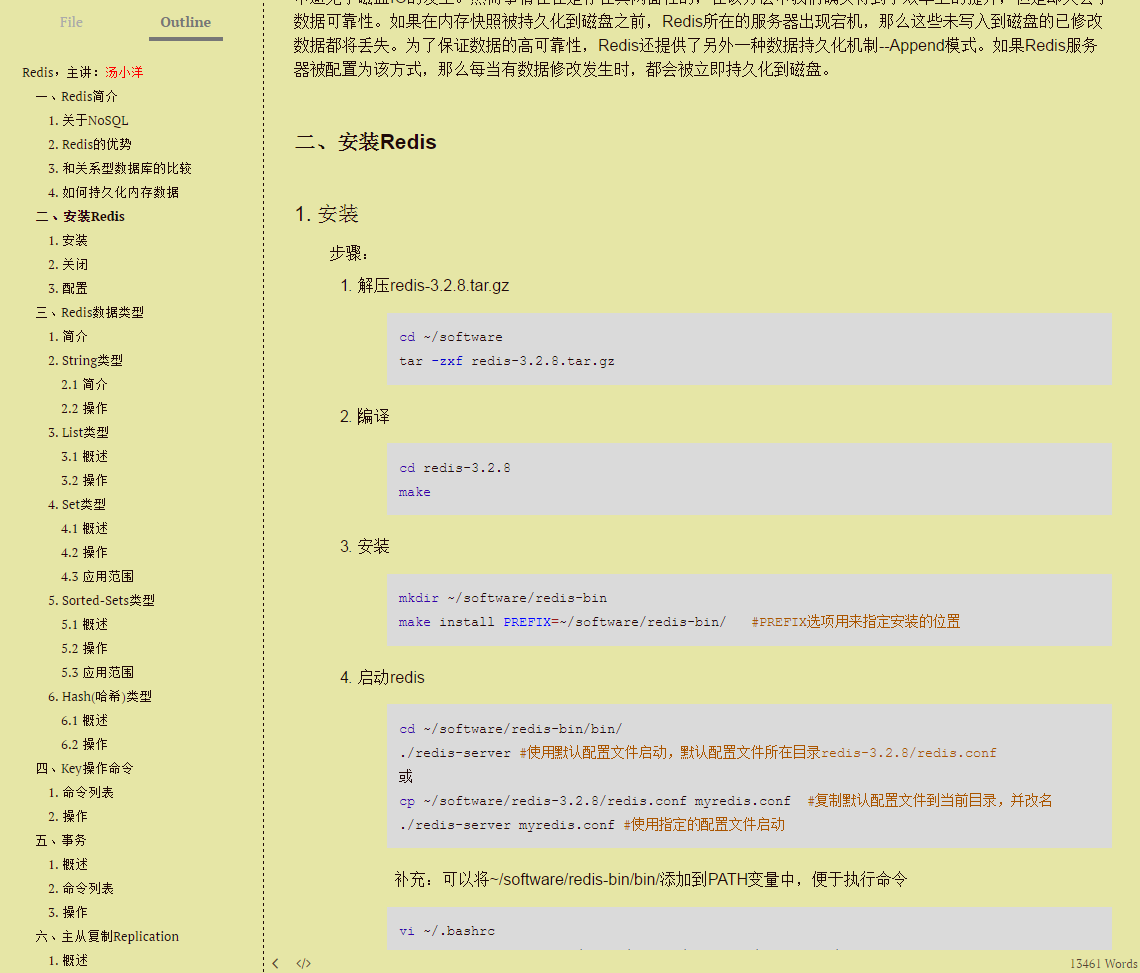Viewport: 1140px width, 973px height.
Task: Open 6. Hash(哈希)类型 section
Action: (103, 696)
